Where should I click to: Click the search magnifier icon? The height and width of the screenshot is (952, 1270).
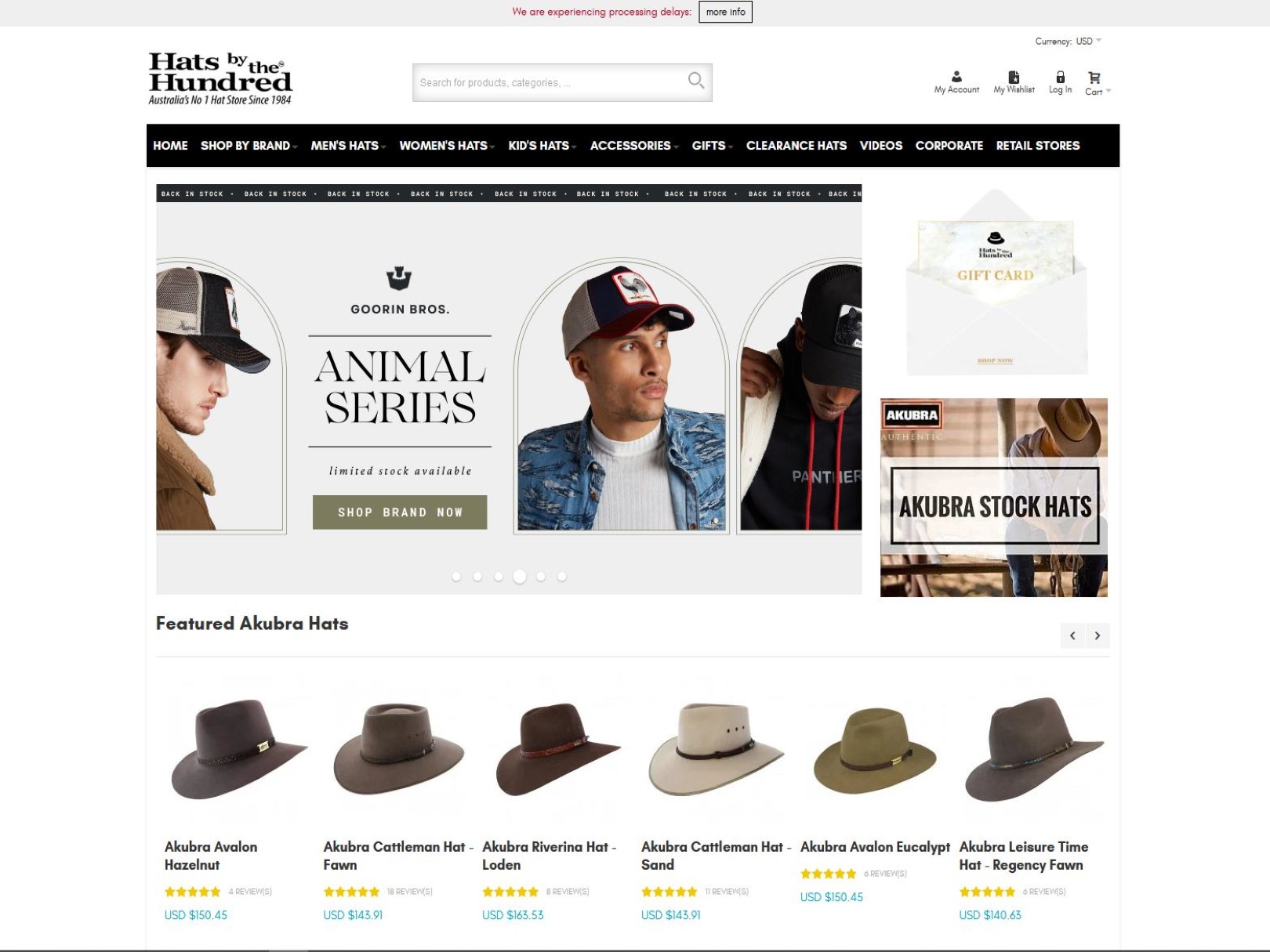pos(695,80)
